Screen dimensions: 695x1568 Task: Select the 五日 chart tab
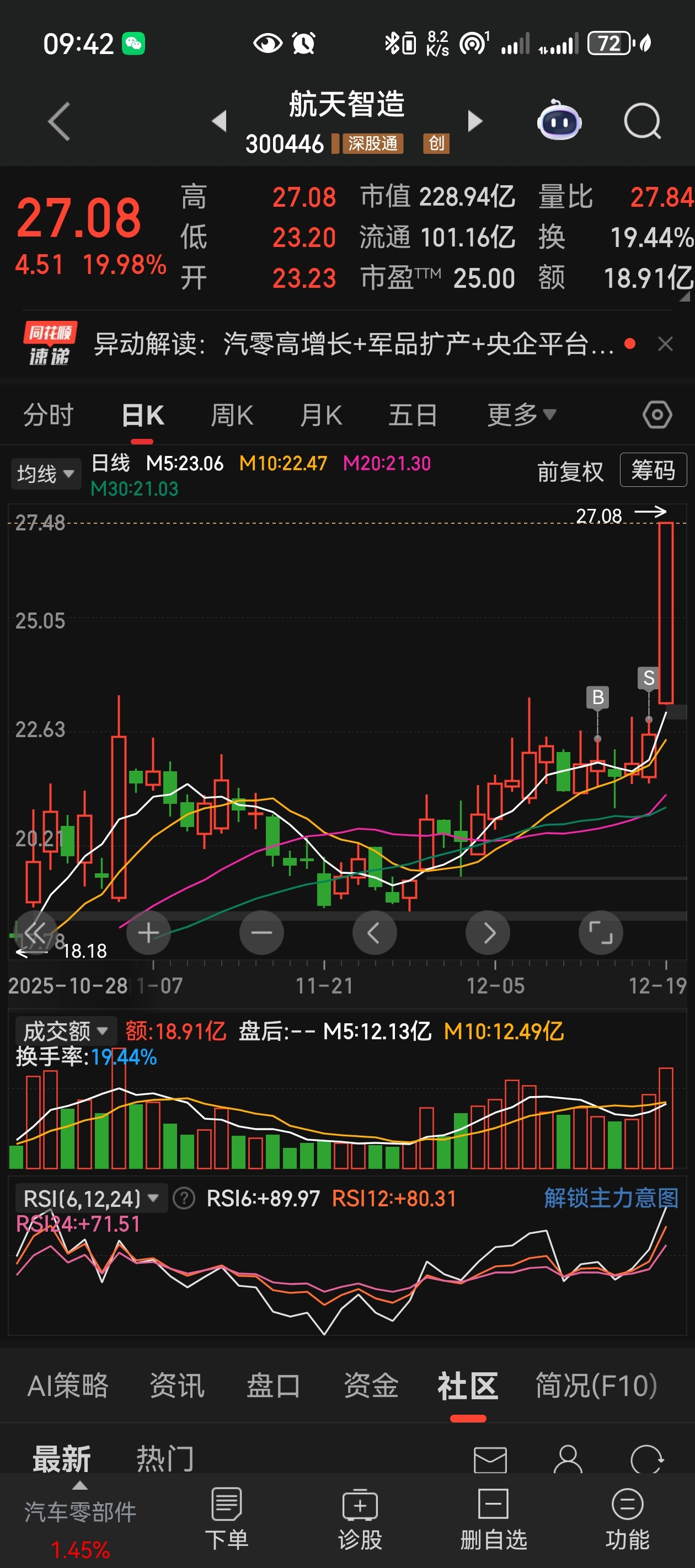point(413,415)
